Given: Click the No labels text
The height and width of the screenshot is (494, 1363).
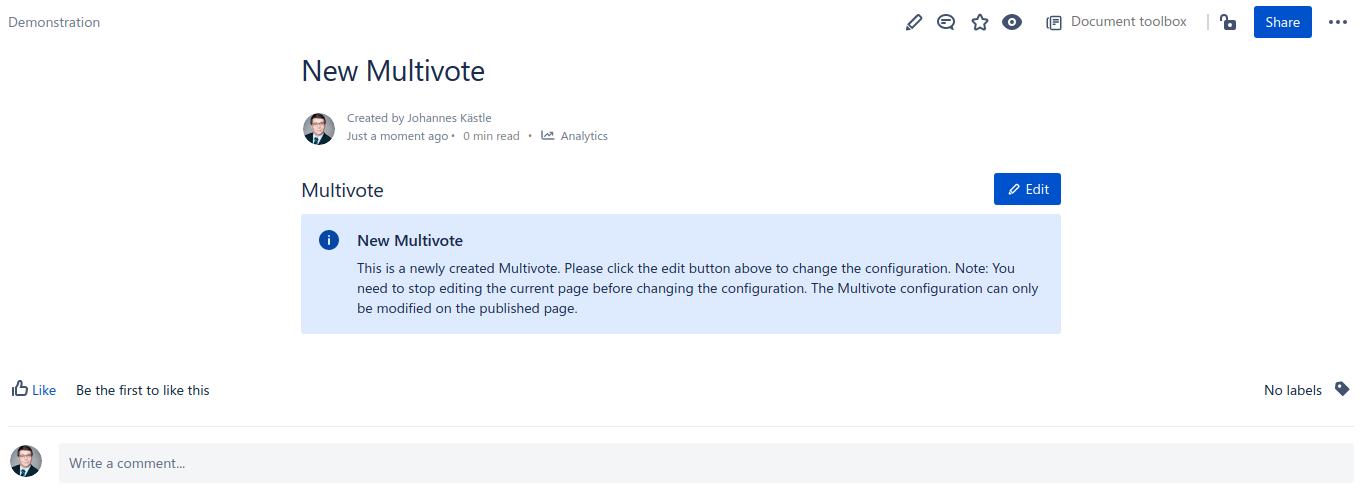Looking at the screenshot, I should [1292, 390].
